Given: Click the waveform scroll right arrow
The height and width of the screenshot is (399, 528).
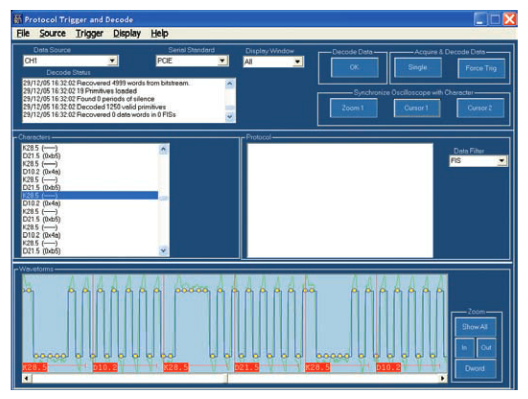Looking at the screenshot, I should (443, 378).
